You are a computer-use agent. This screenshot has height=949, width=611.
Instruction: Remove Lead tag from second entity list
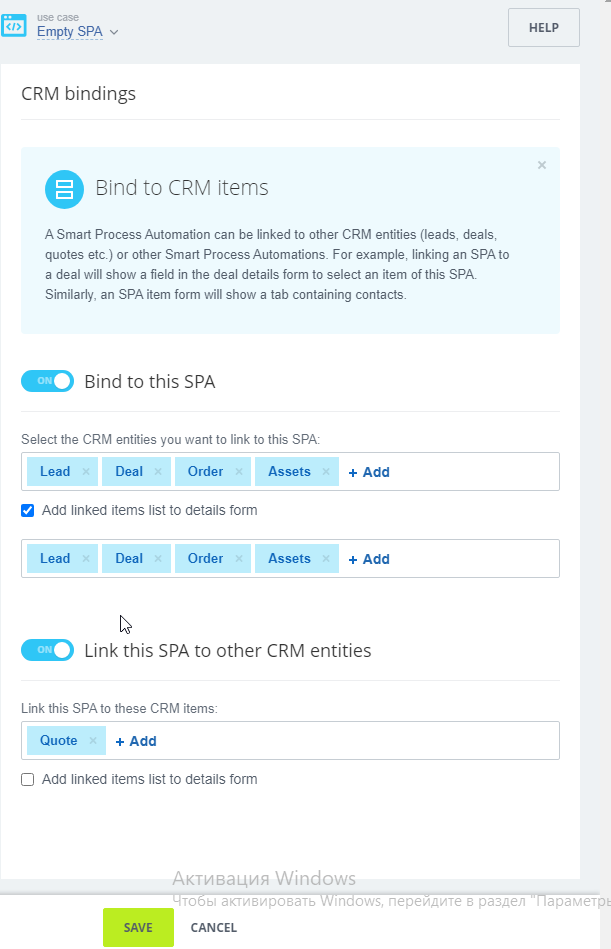pyautogui.click(x=86, y=559)
